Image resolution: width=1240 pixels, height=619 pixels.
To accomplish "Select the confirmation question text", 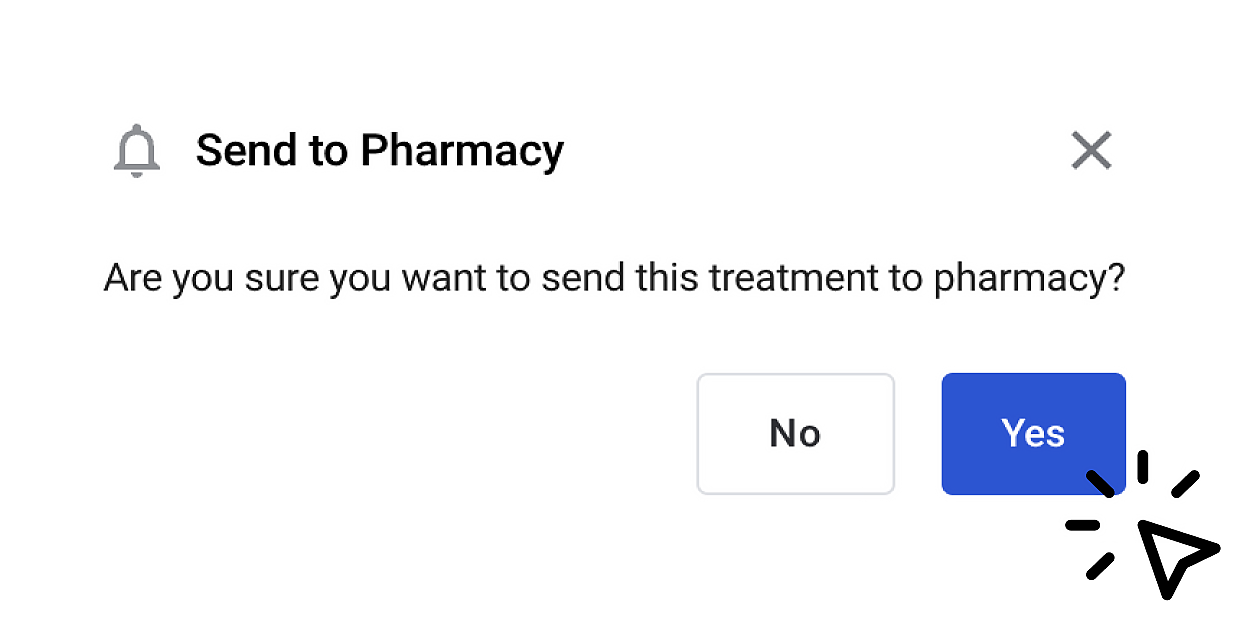I will (x=614, y=277).
